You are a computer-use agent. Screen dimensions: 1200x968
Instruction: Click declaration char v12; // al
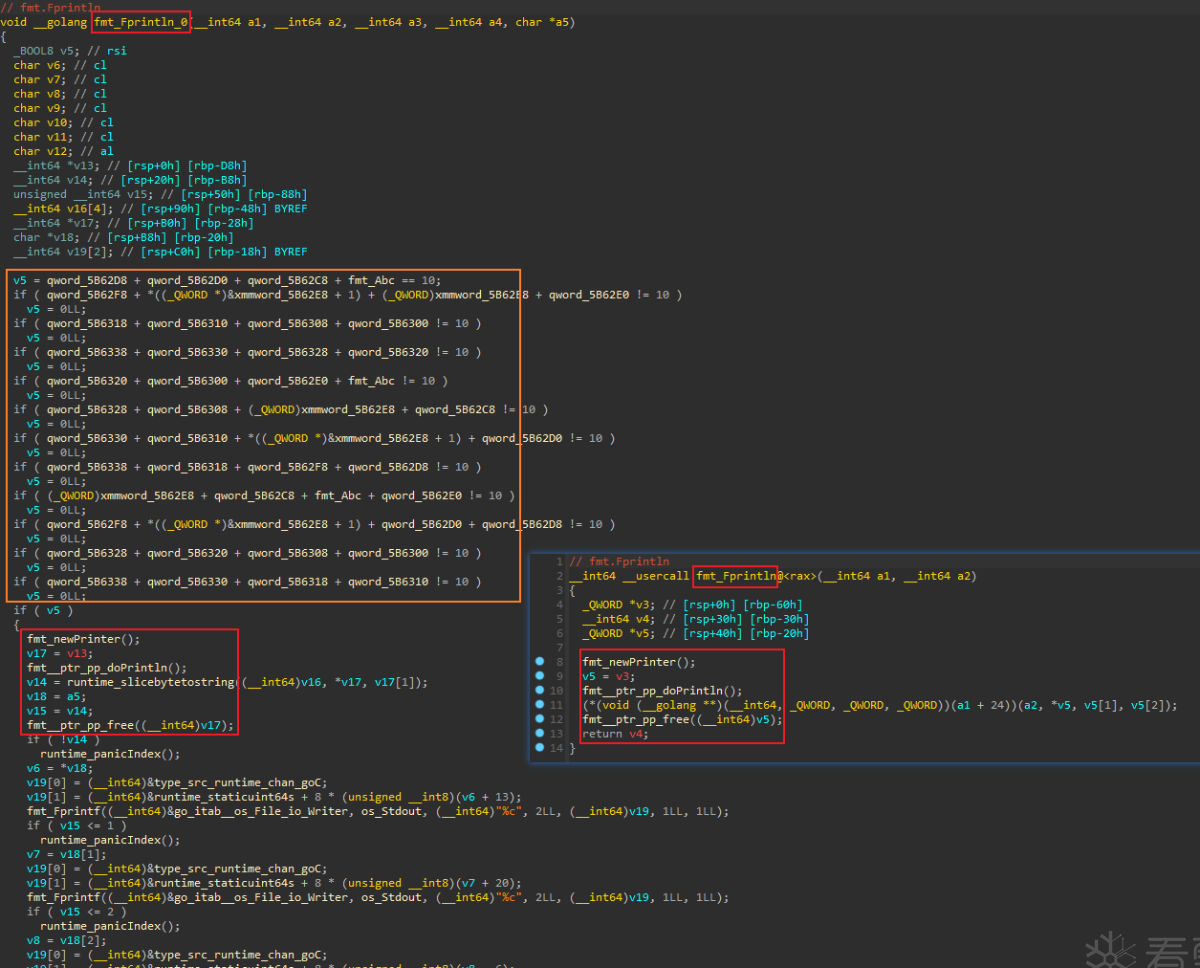coord(64,151)
